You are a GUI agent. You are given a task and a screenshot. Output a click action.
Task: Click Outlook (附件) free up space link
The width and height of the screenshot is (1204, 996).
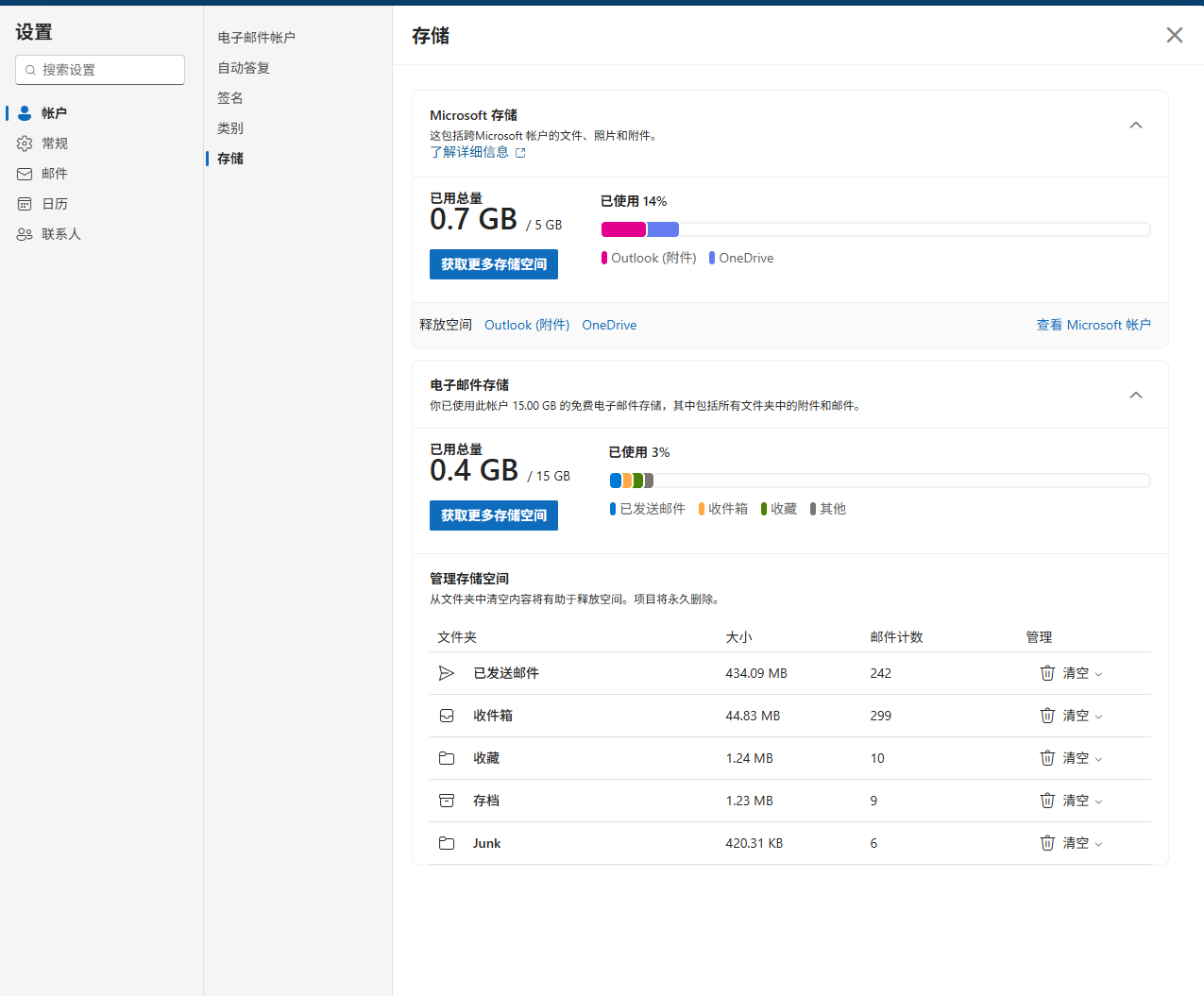click(x=527, y=325)
